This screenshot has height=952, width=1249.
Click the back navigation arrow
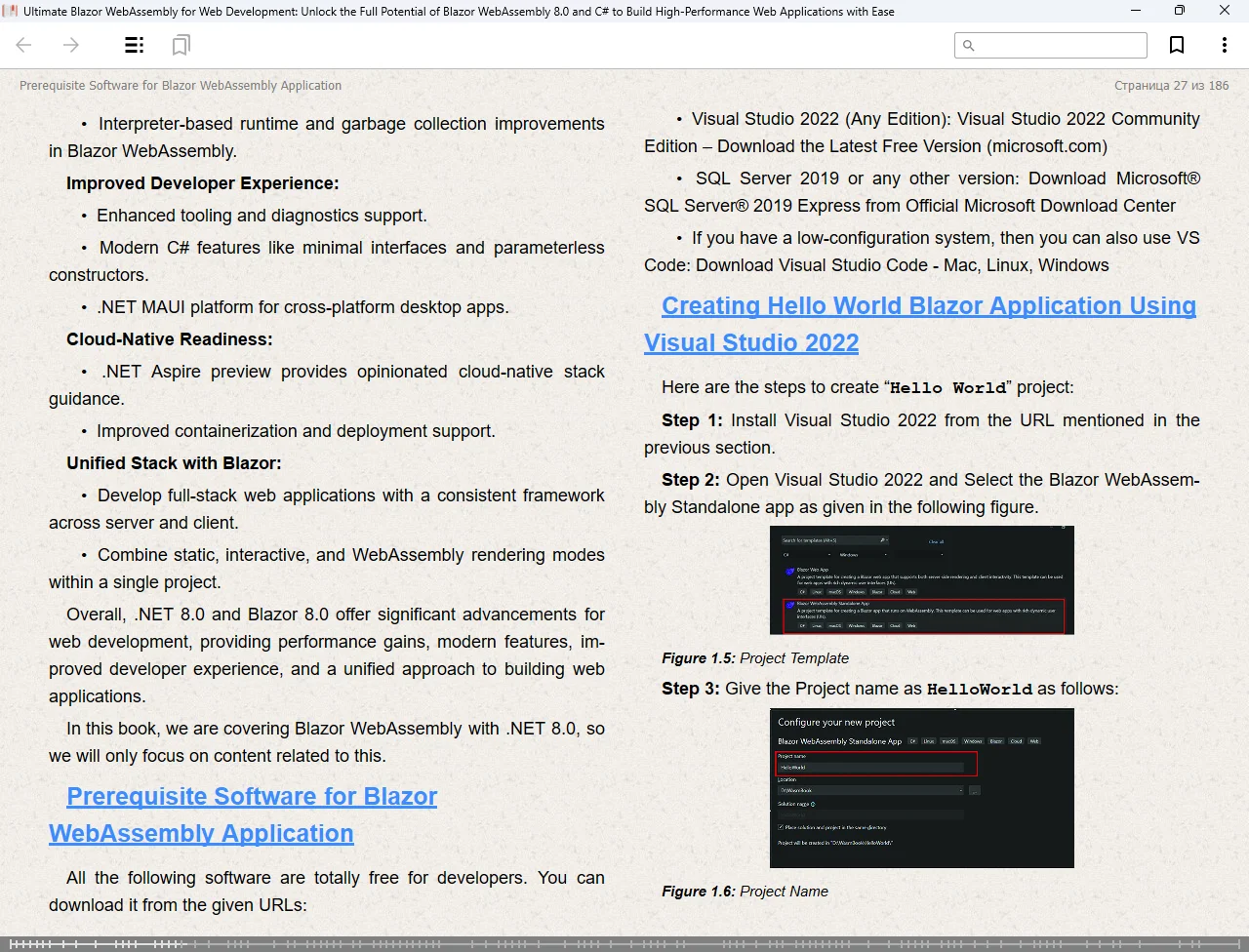click(24, 45)
